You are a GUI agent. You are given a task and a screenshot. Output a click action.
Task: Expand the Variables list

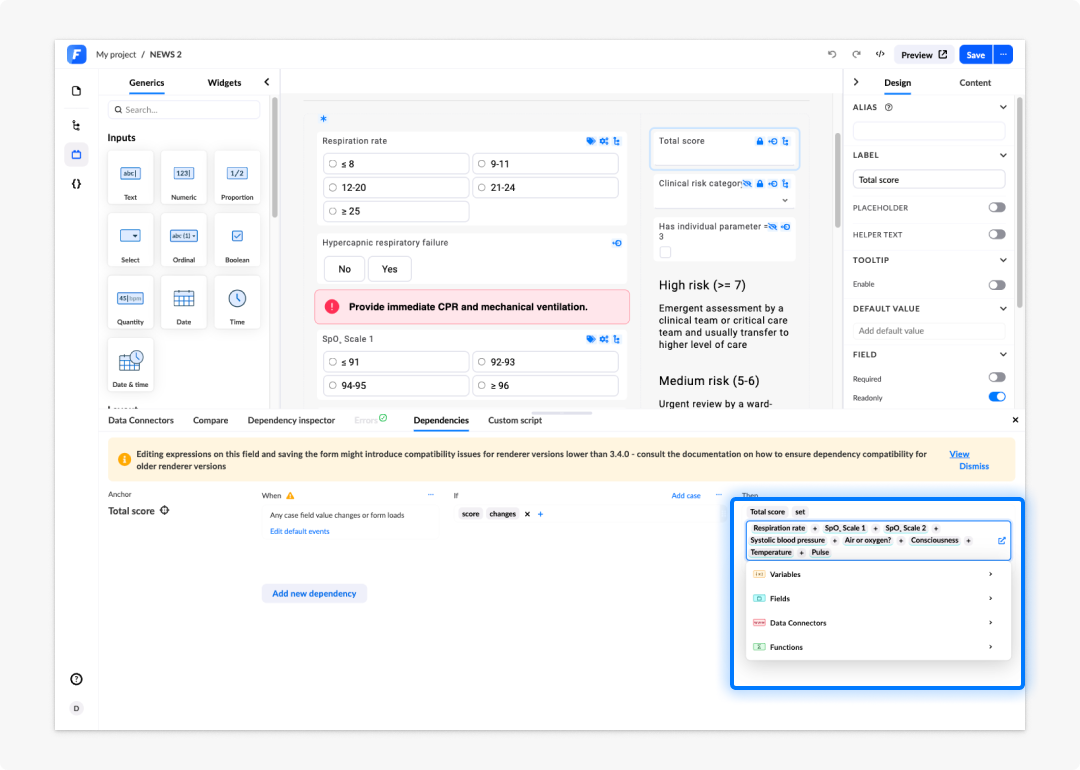tap(878, 574)
